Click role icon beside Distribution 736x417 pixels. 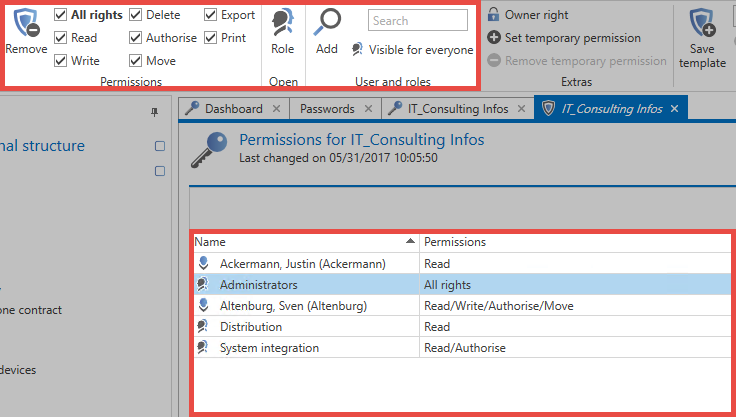point(202,326)
